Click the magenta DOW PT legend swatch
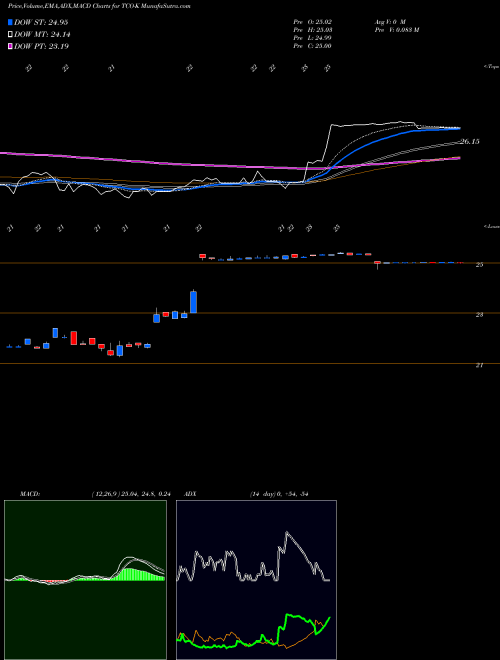Viewport: 500px width, 660px height. click(x=10, y=46)
